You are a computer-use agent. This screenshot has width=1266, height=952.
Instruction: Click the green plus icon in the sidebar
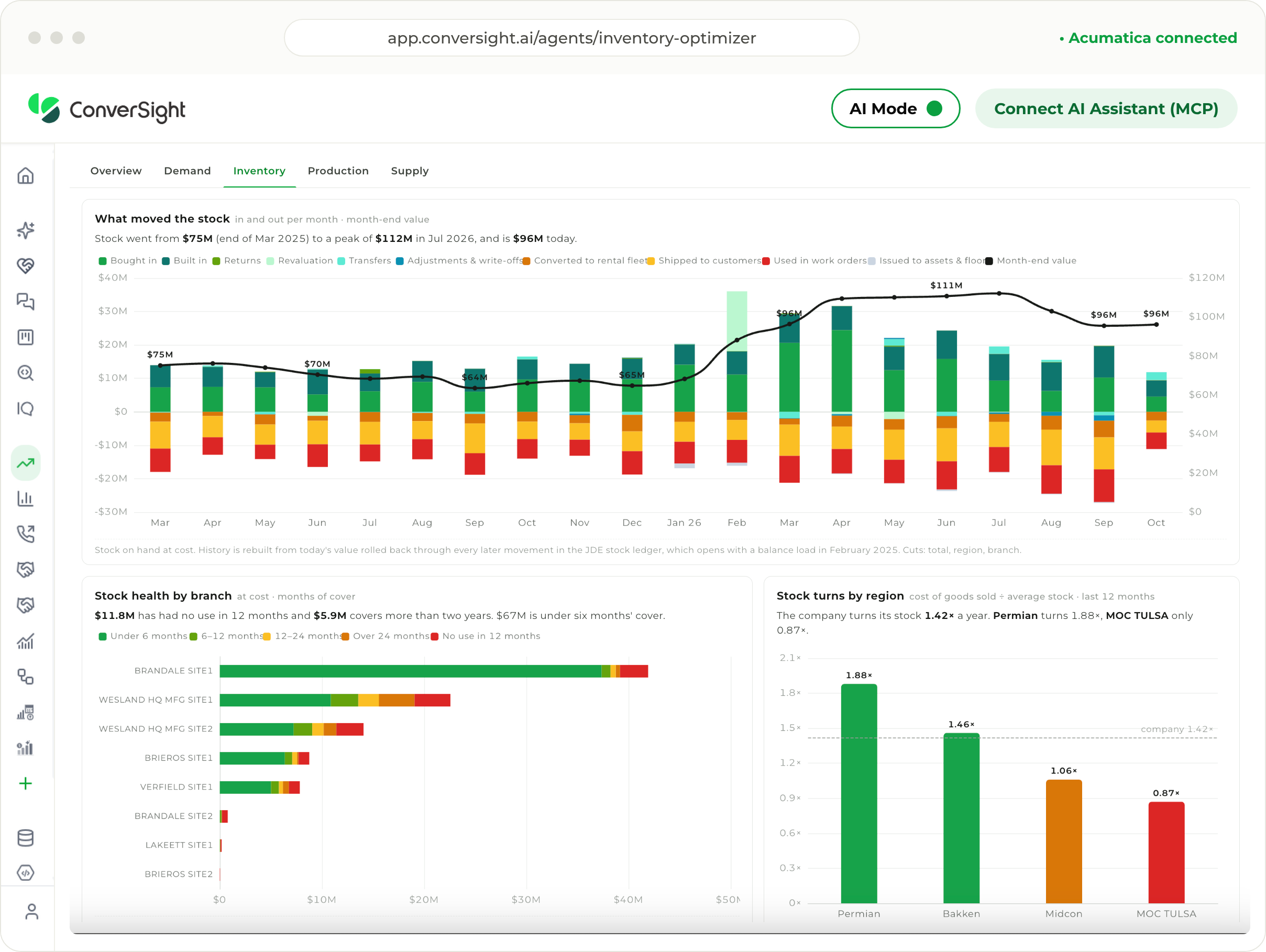pyautogui.click(x=25, y=783)
